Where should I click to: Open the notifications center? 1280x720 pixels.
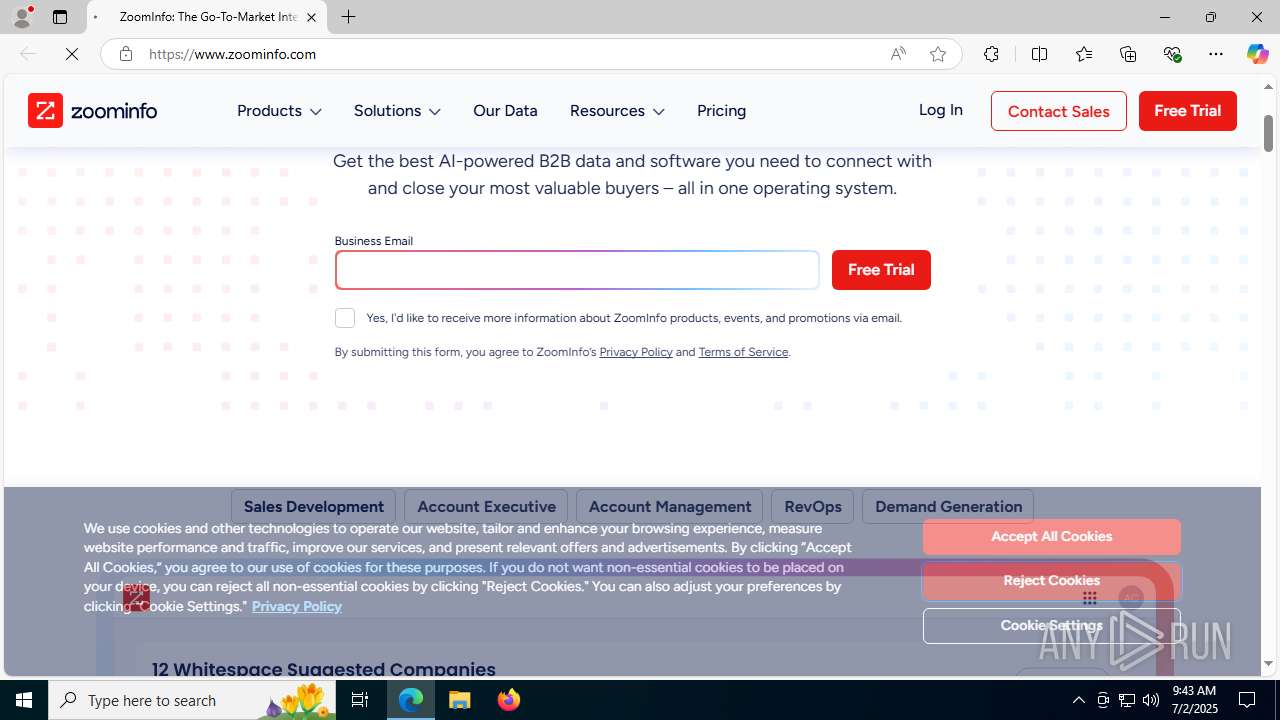(1248, 700)
